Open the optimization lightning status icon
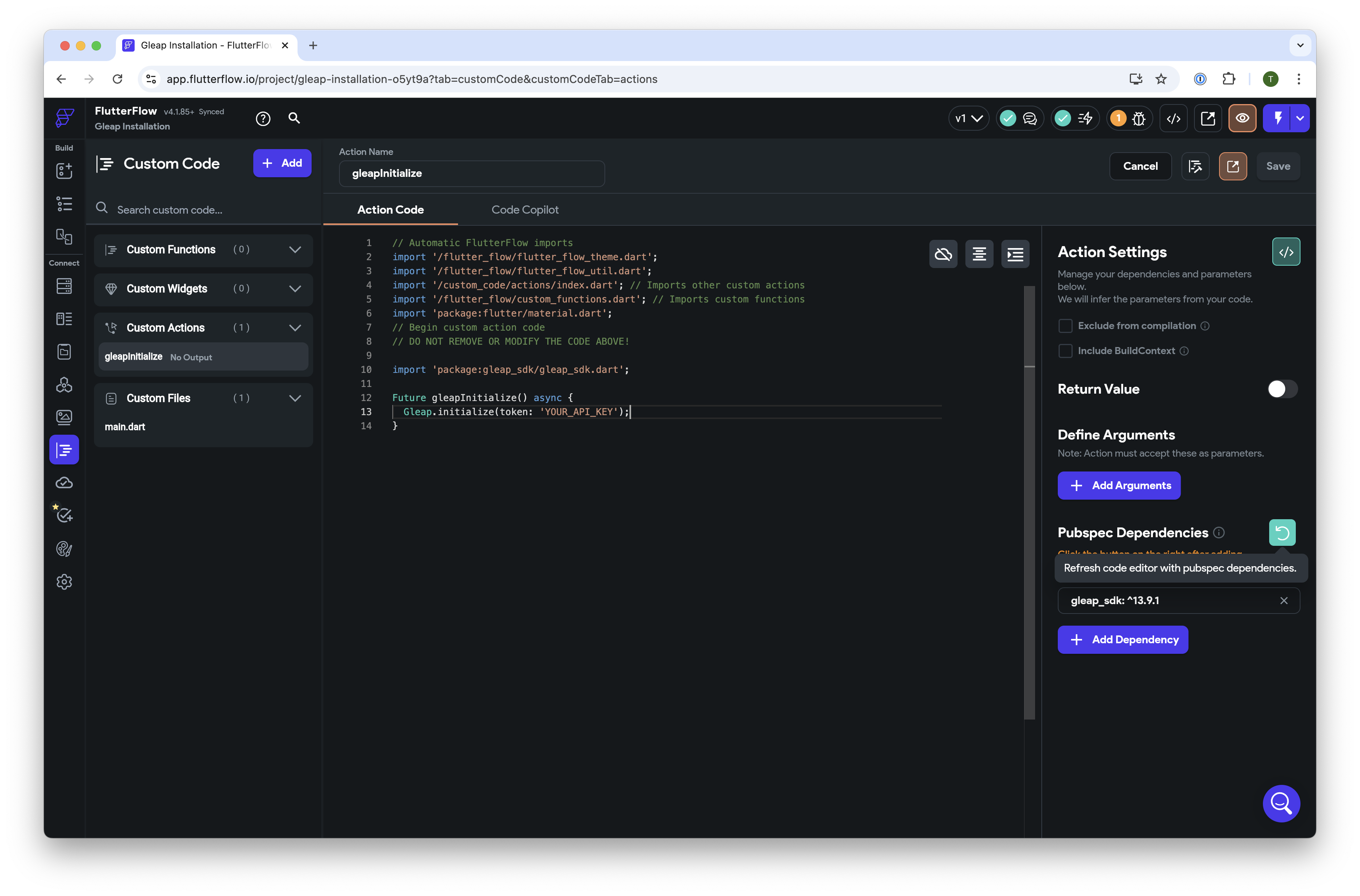This screenshot has height=896, width=1360. 1085,118
